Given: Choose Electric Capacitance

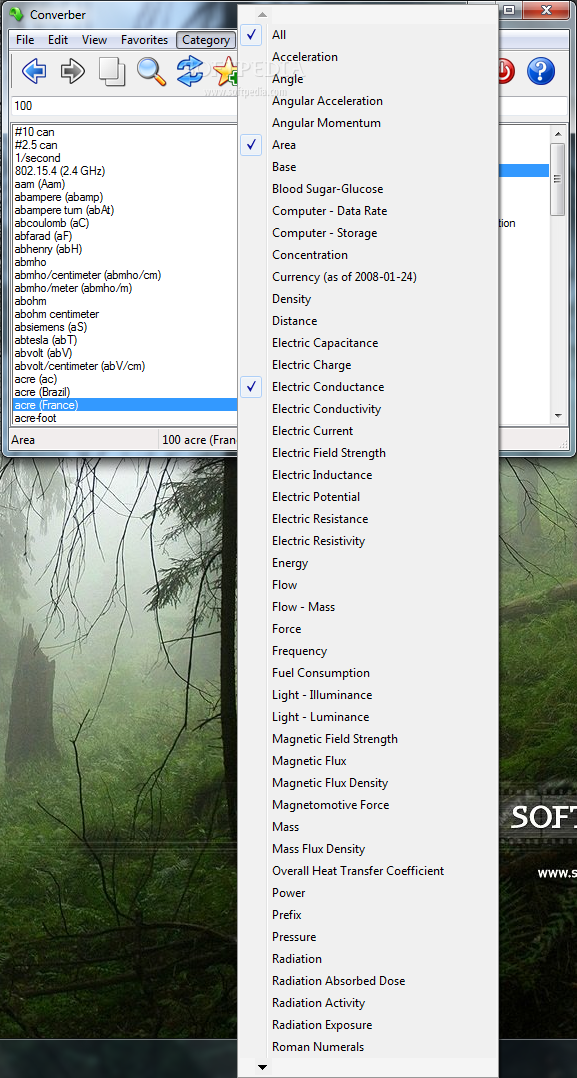Looking at the screenshot, I should tap(368, 343).
